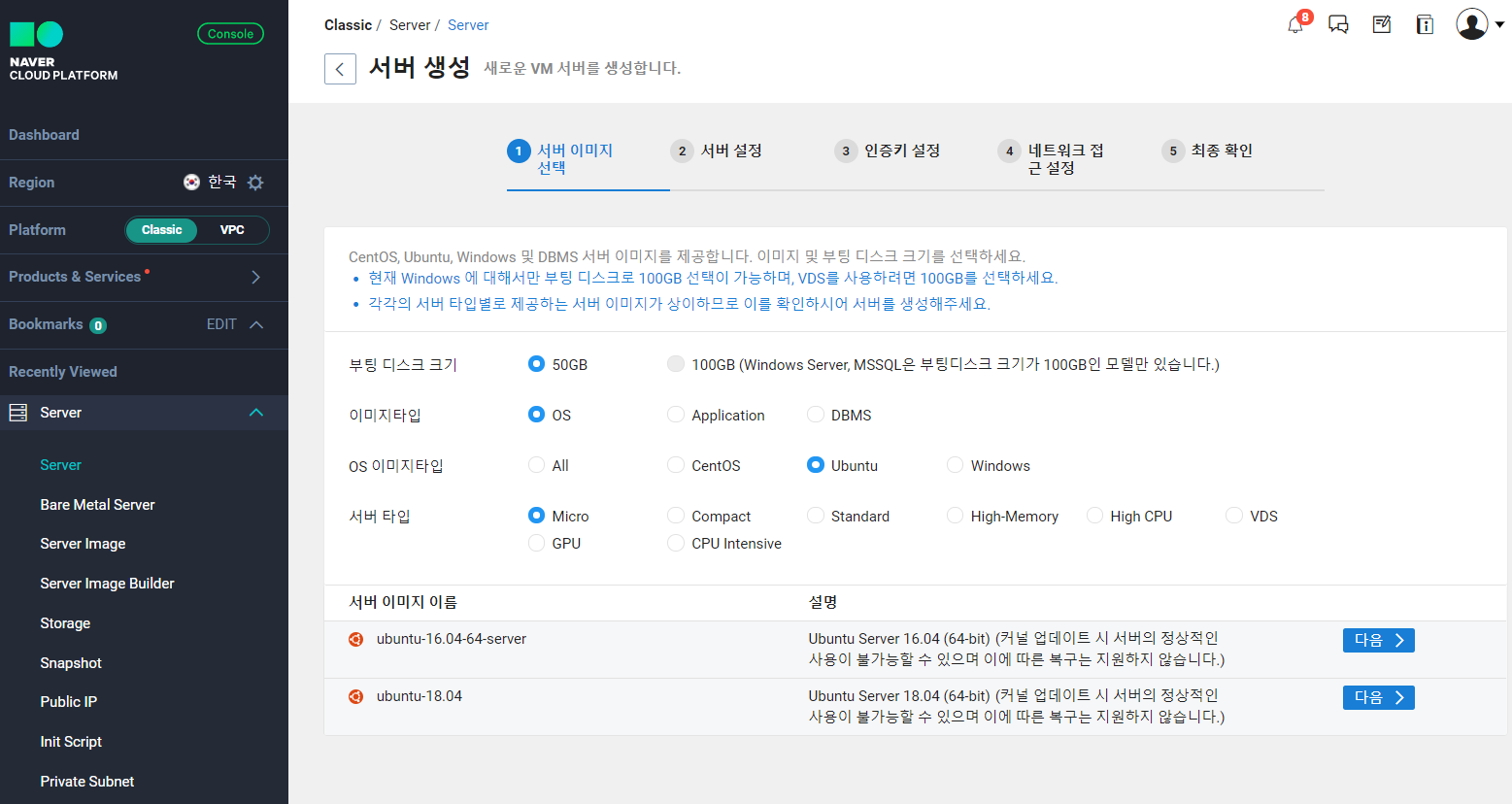
Task: Open Snapshot page
Action: pos(71,663)
